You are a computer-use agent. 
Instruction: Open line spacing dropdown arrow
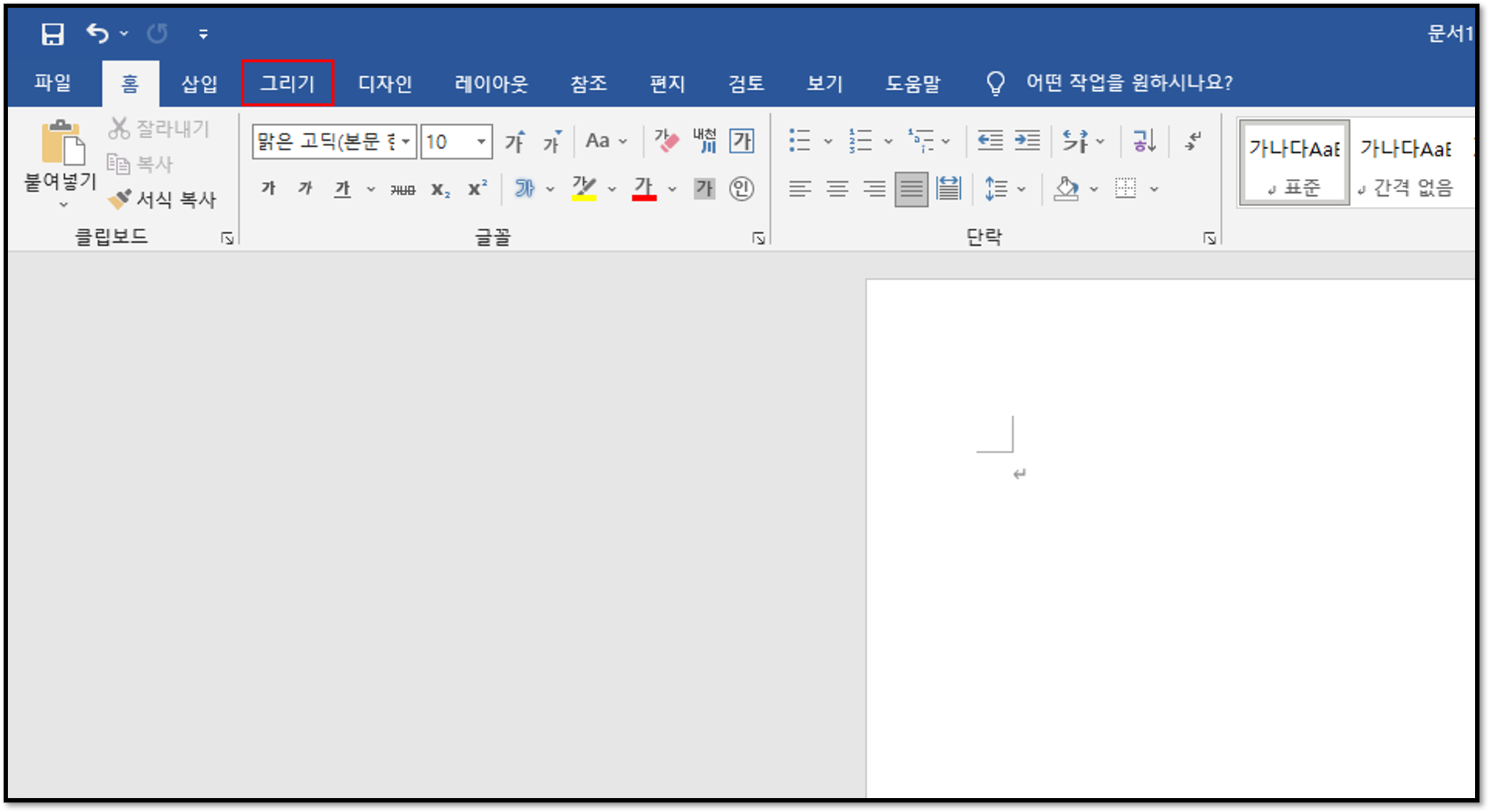(x=1021, y=189)
